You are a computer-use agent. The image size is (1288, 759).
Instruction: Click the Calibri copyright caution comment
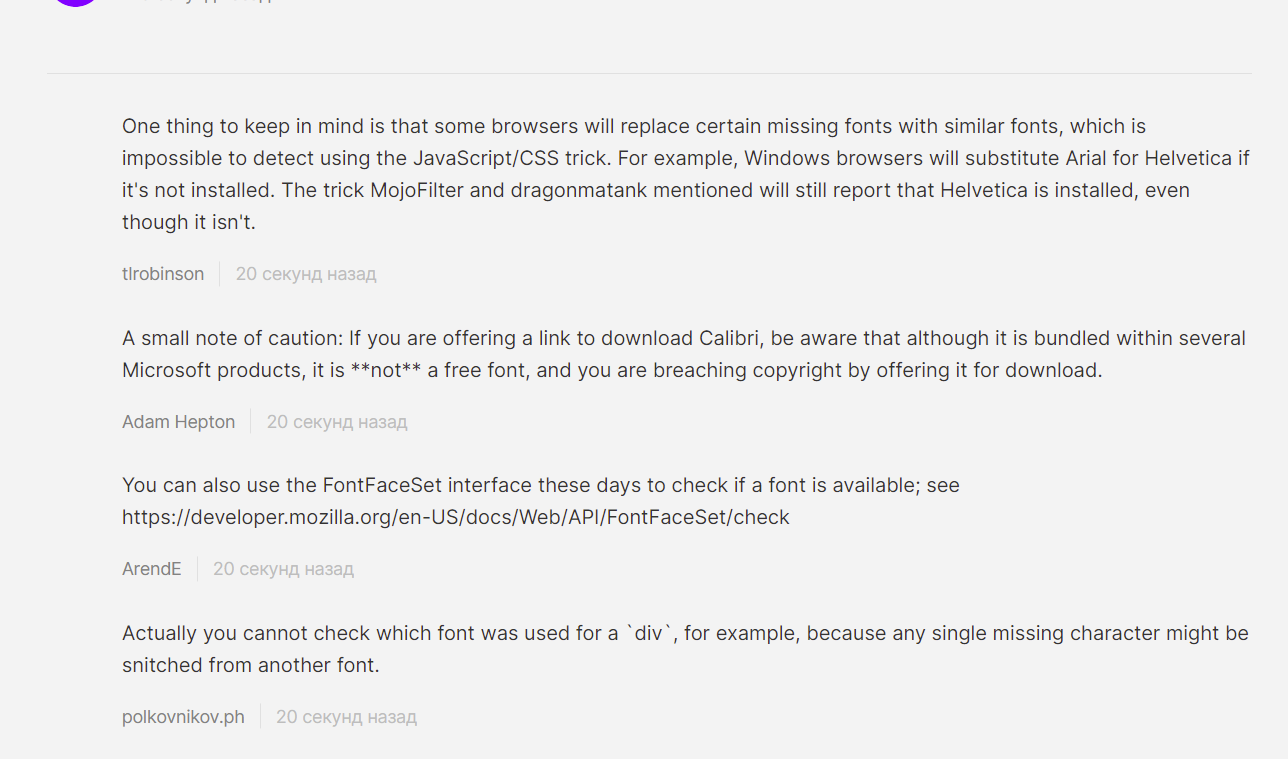(x=684, y=354)
